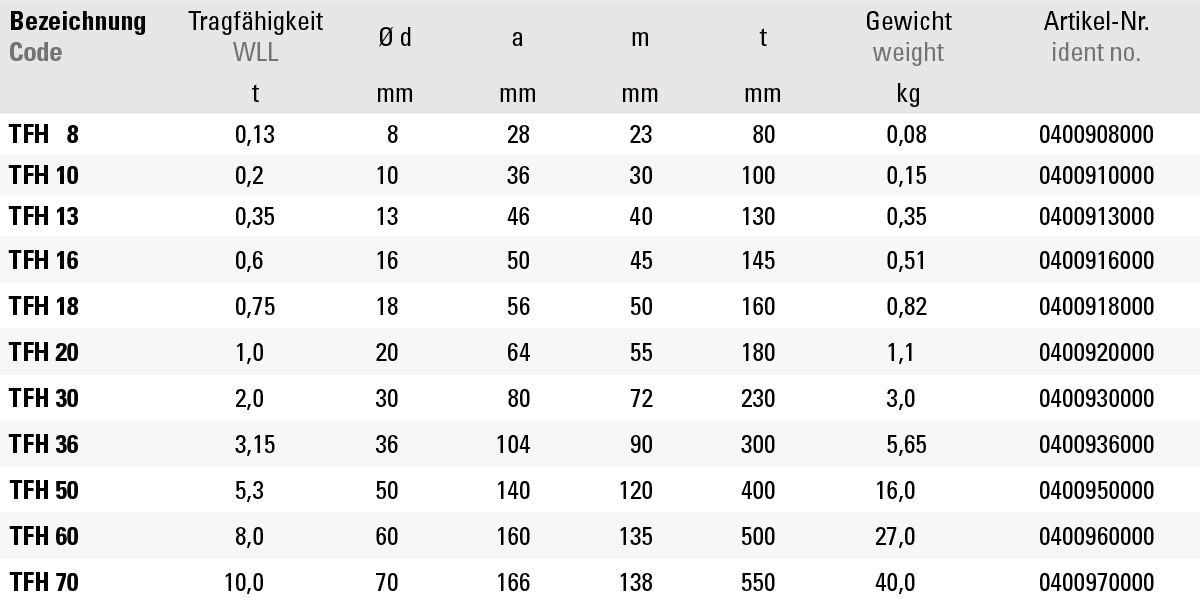Click the Bezeichnung column header

click(x=77, y=22)
